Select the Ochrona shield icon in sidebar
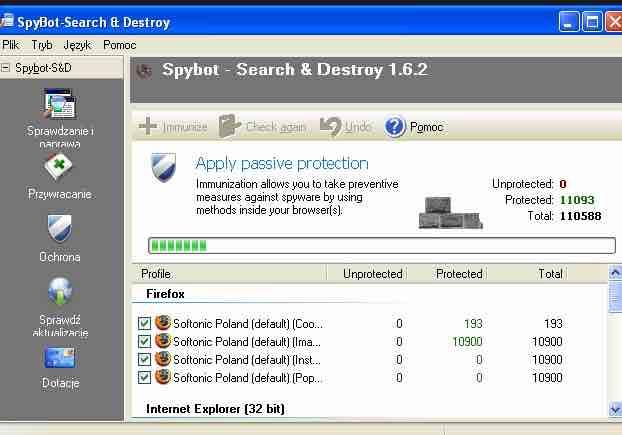Screen dimensions: 622x435 60,228
